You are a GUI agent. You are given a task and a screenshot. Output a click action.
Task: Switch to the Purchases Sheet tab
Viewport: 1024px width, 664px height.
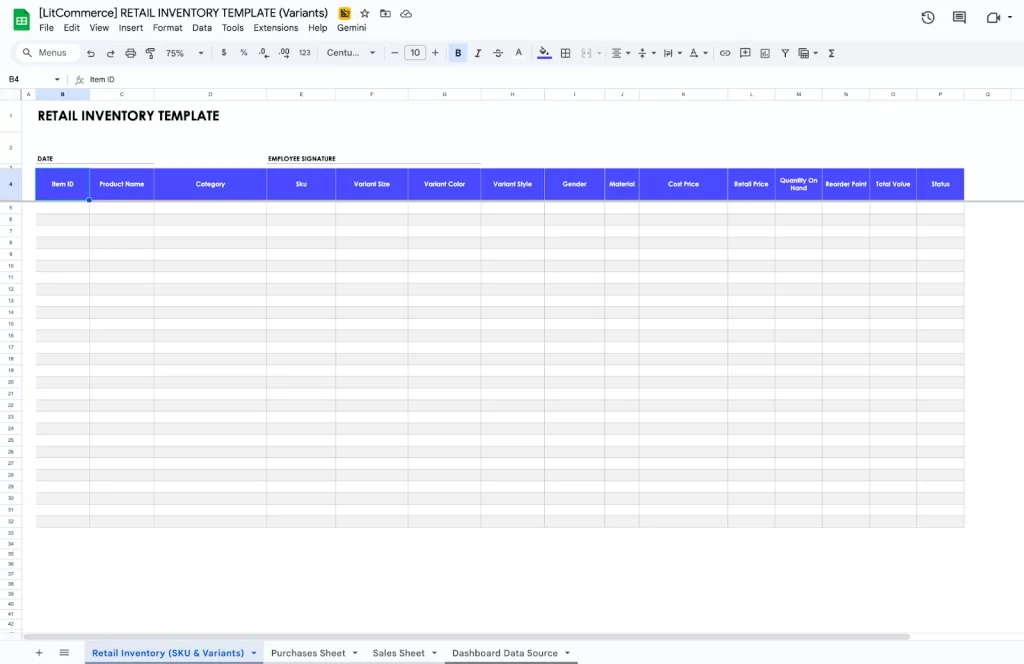point(308,652)
